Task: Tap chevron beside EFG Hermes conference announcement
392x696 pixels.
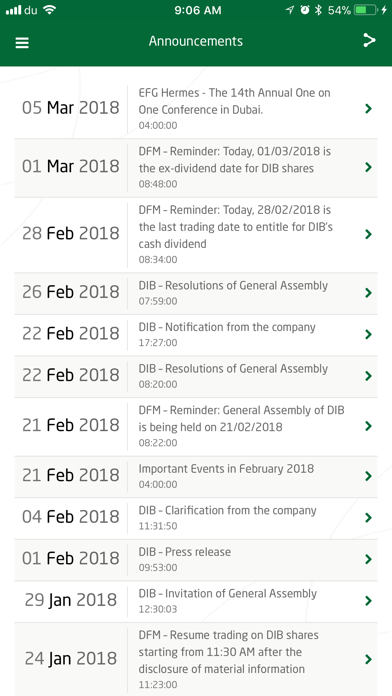Action: pos(368,109)
